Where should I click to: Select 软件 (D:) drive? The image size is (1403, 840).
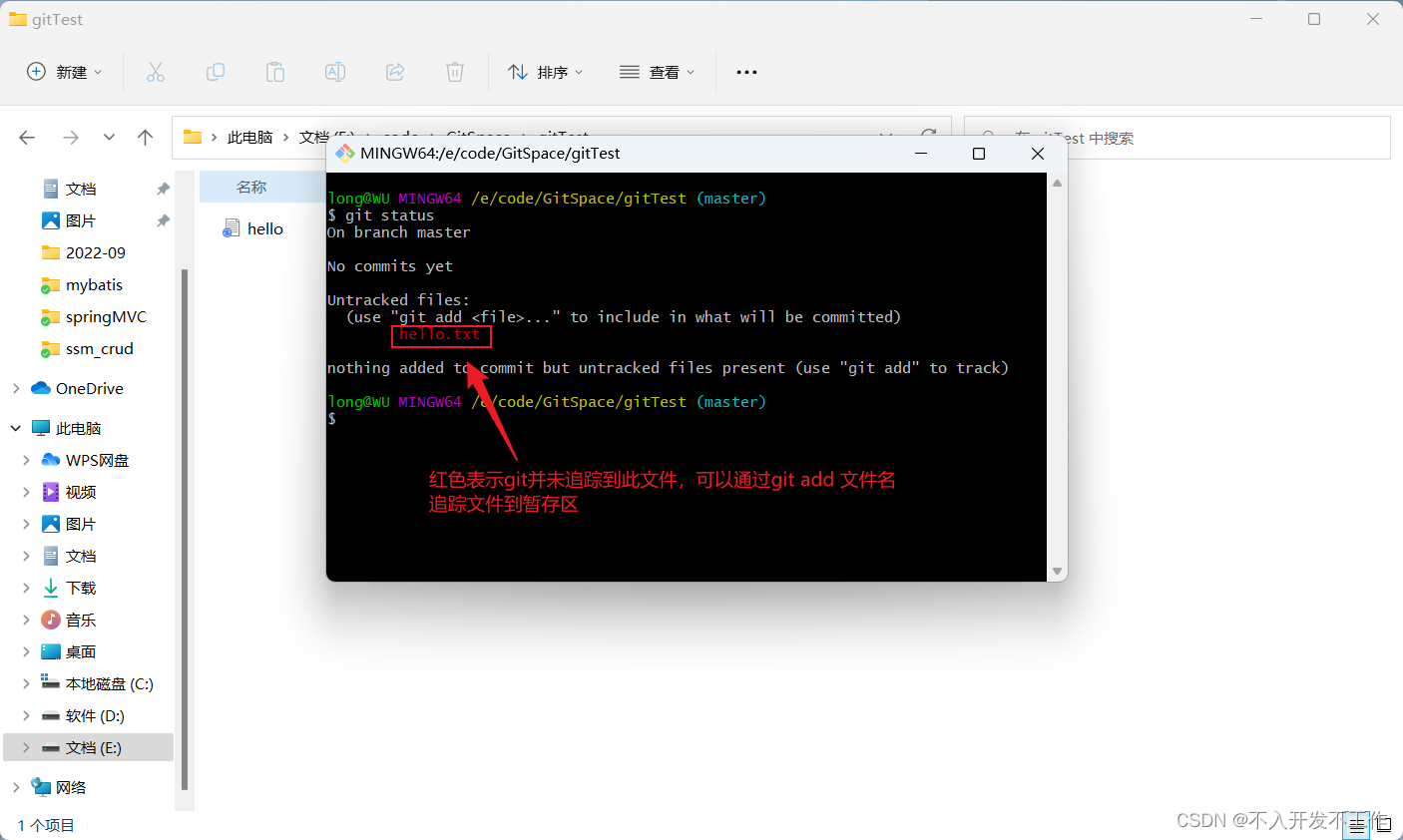pos(95,715)
